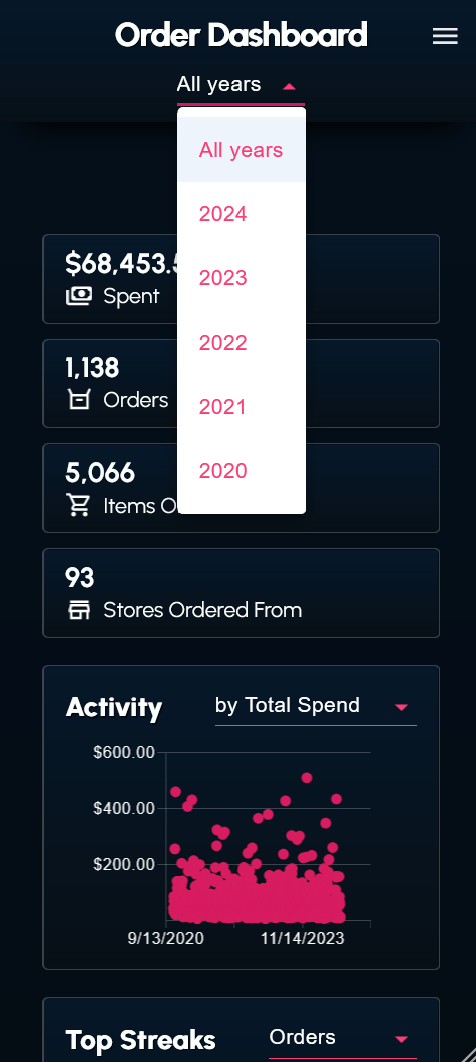The image size is (476, 1062).
Task: Select 2021 from the year list
Action: pos(241,407)
